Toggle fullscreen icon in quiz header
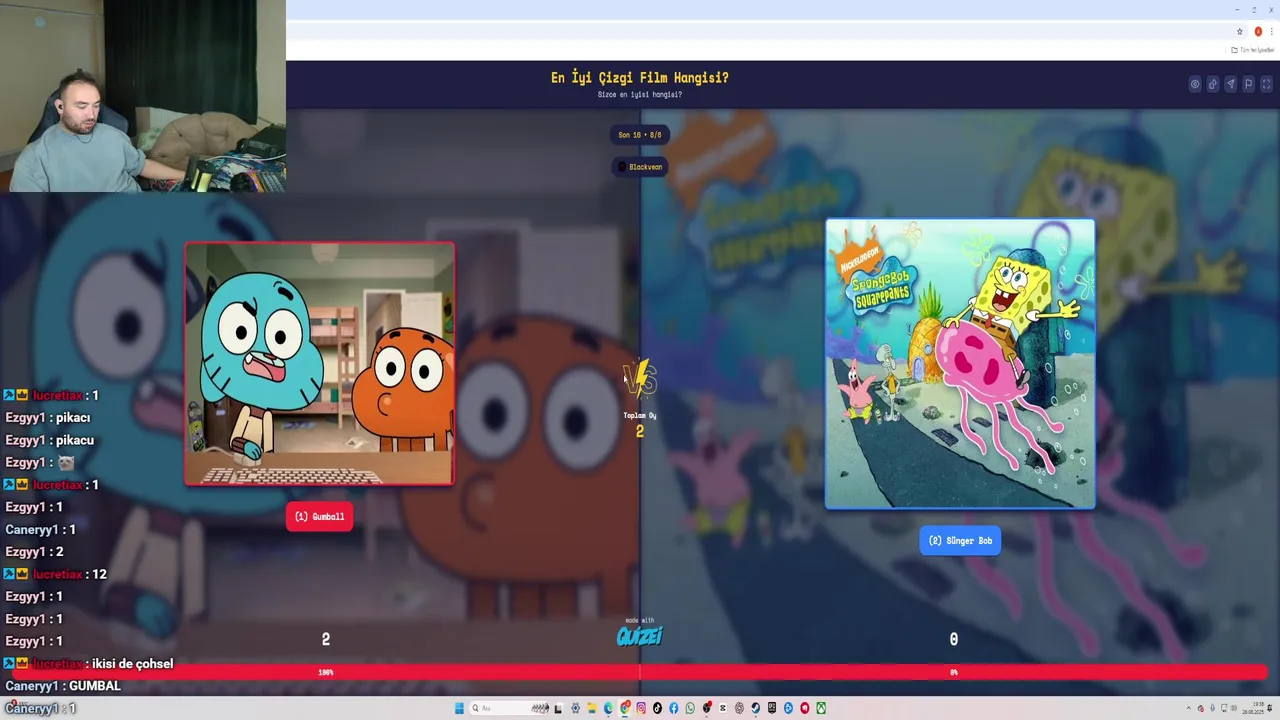This screenshot has height=720, width=1280. pos(1266,84)
